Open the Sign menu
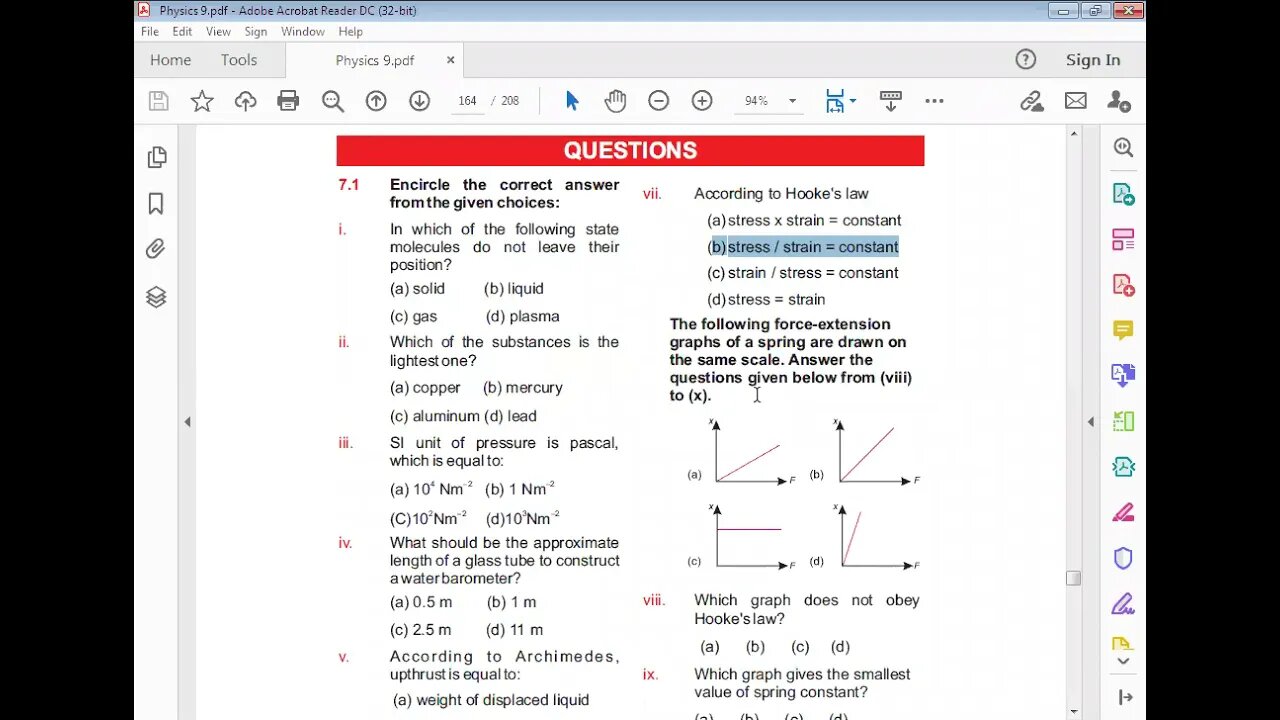The height and width of the screenshot is (720, 1280). (x=256, y=31)
